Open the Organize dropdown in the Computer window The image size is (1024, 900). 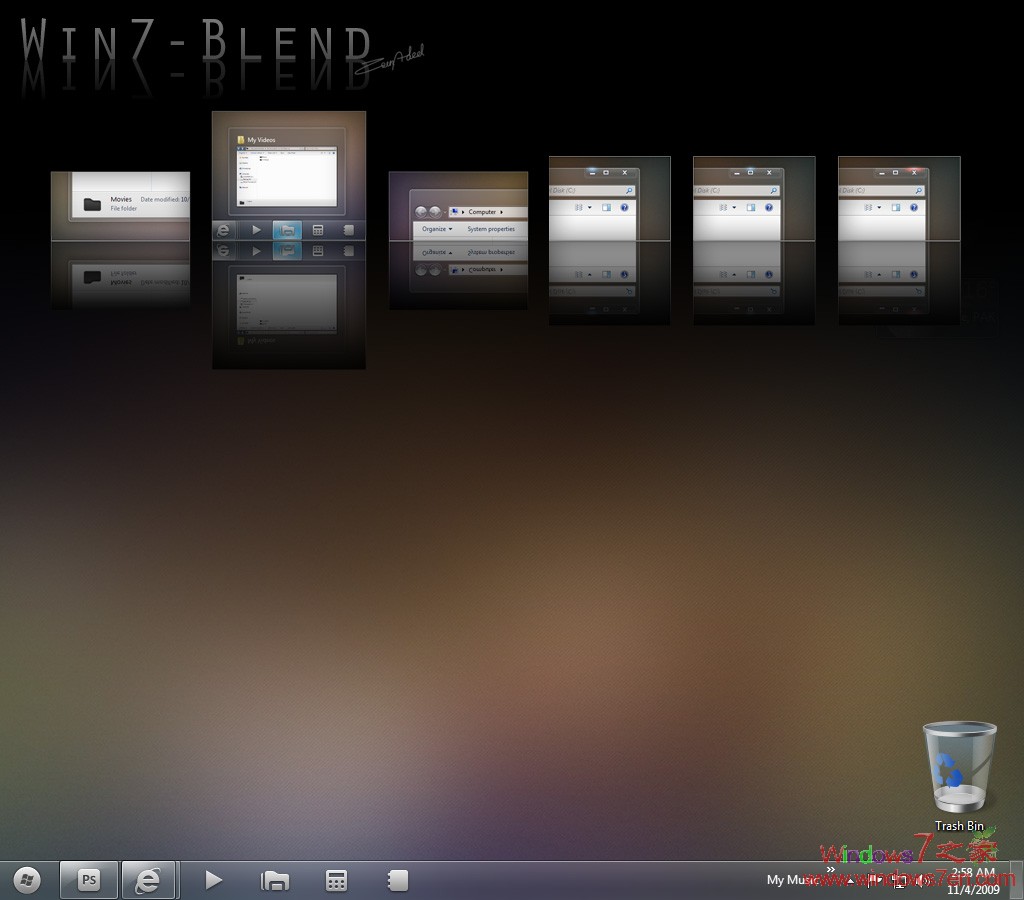tap(437, 229)
